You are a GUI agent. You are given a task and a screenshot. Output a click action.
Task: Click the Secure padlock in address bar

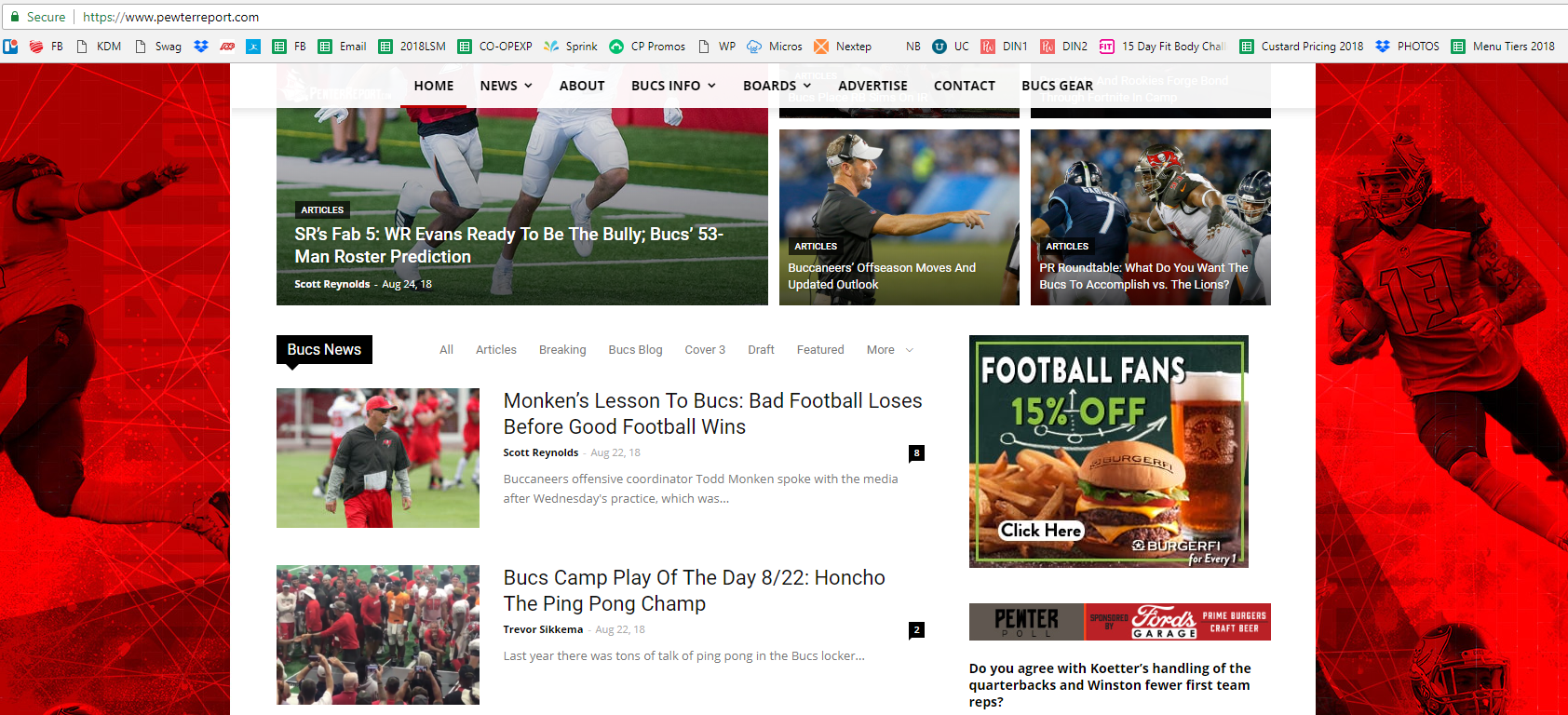14,17
